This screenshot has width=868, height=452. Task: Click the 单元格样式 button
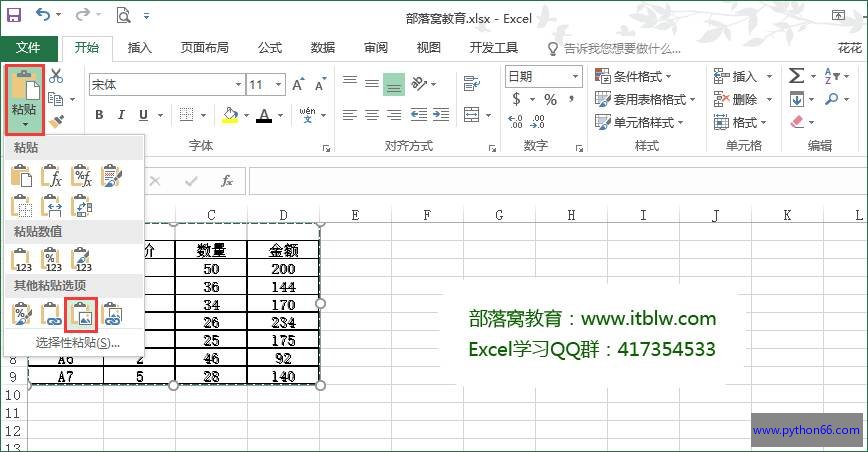[640, 122]
